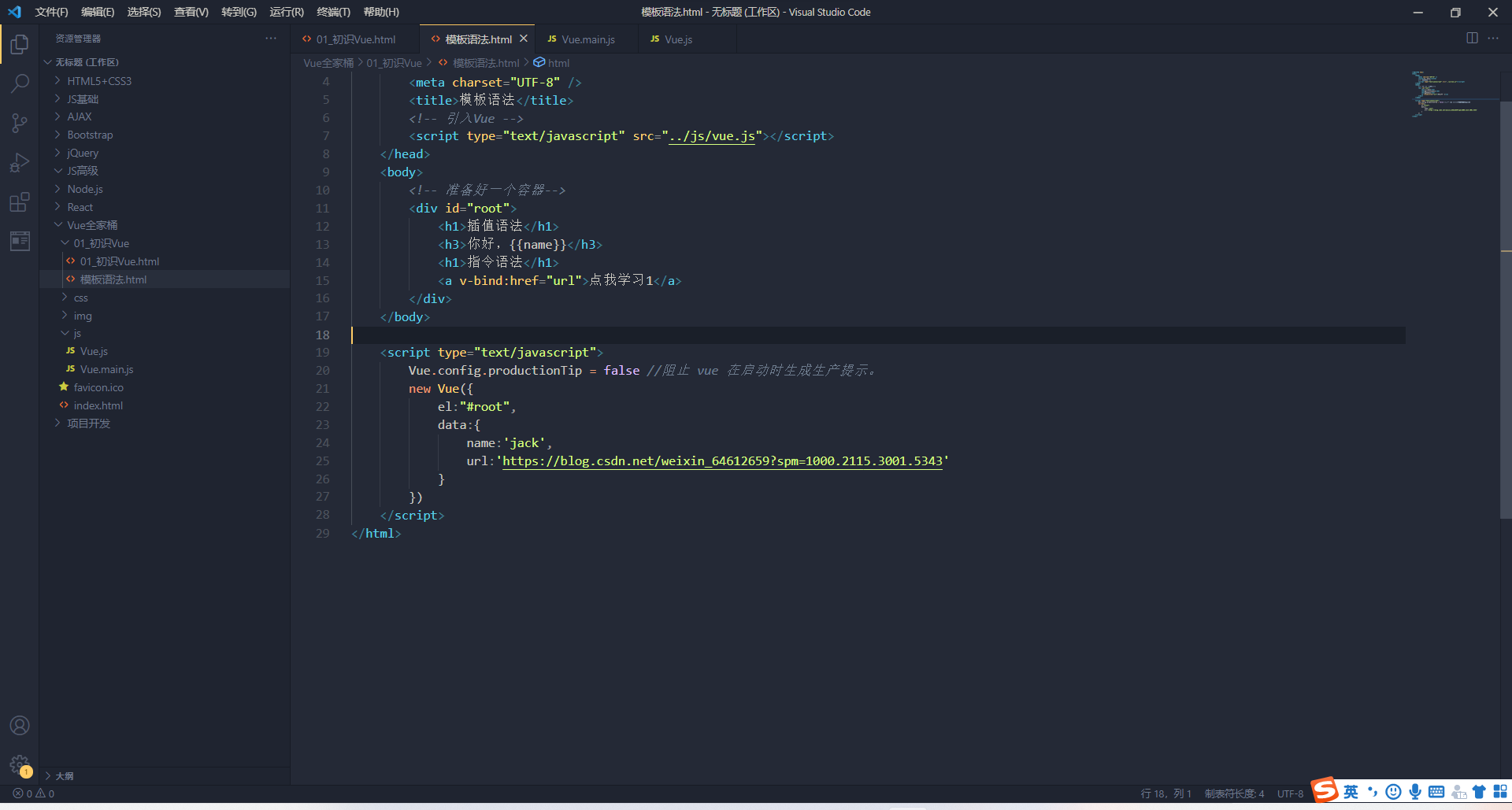Open the 查看 menu

coord(190,12)
